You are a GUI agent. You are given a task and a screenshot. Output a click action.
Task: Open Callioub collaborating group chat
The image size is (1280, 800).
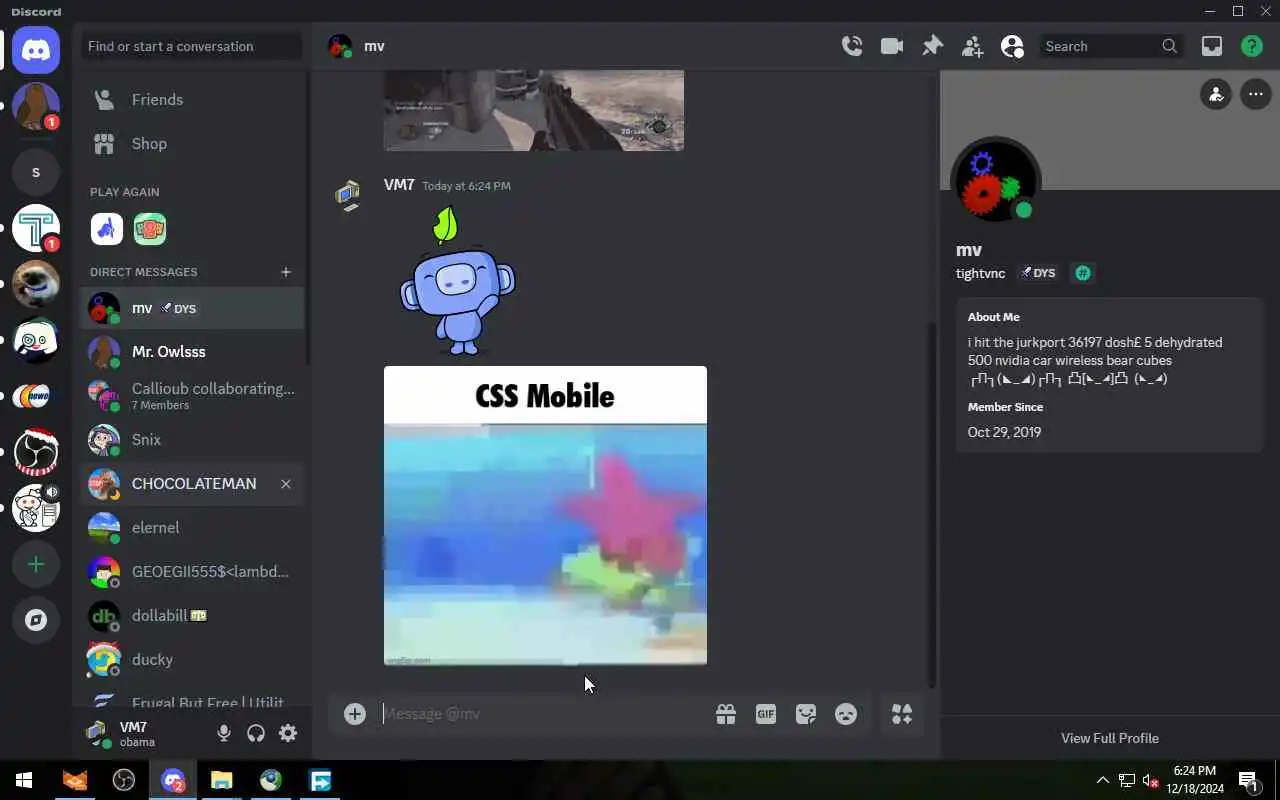(x=192, y=396)
